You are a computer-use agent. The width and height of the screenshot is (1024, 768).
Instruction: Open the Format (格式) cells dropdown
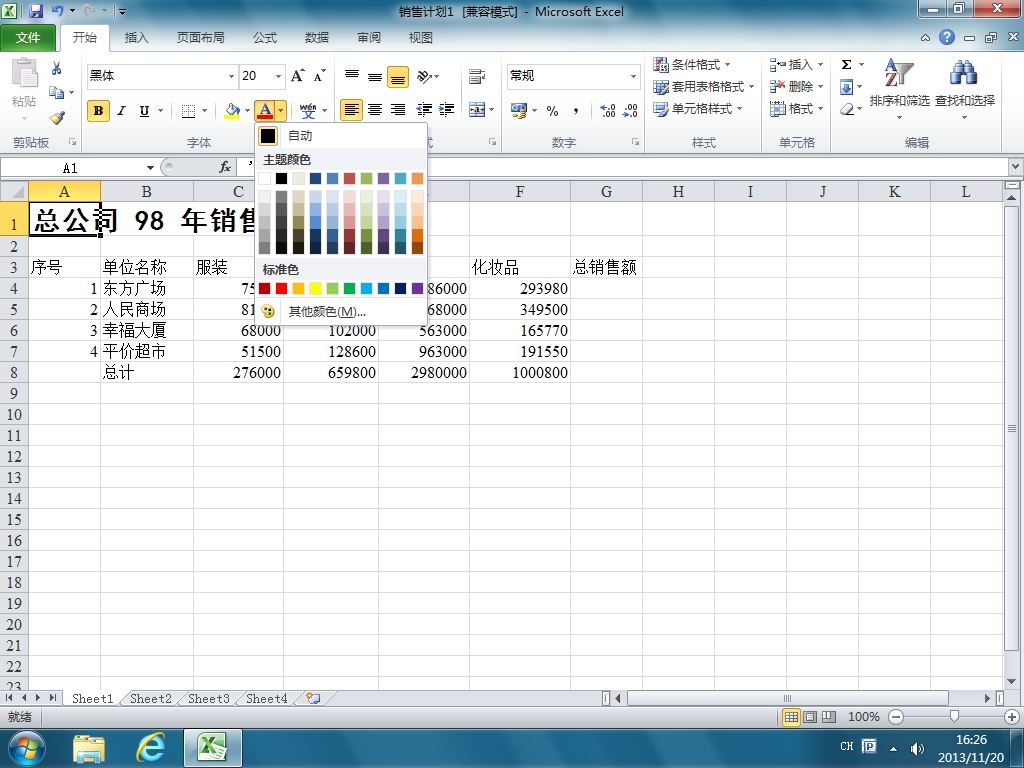(x=797, y=109)
